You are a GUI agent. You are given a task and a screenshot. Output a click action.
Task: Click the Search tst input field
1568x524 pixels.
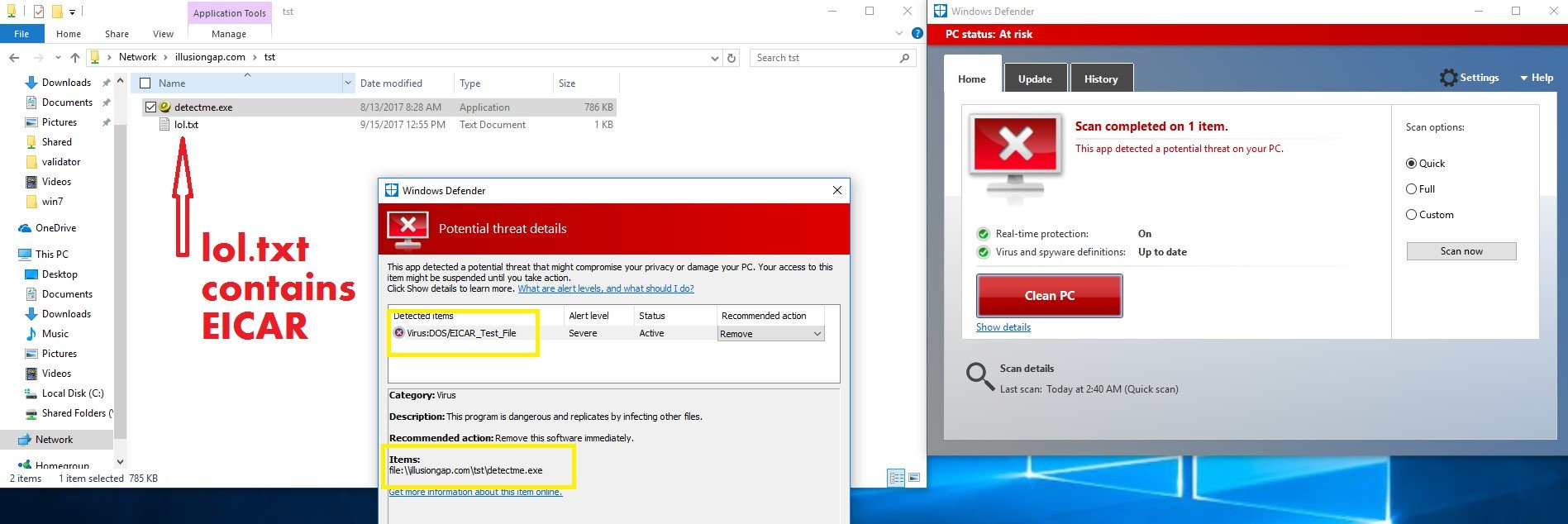tap(823, 58)
